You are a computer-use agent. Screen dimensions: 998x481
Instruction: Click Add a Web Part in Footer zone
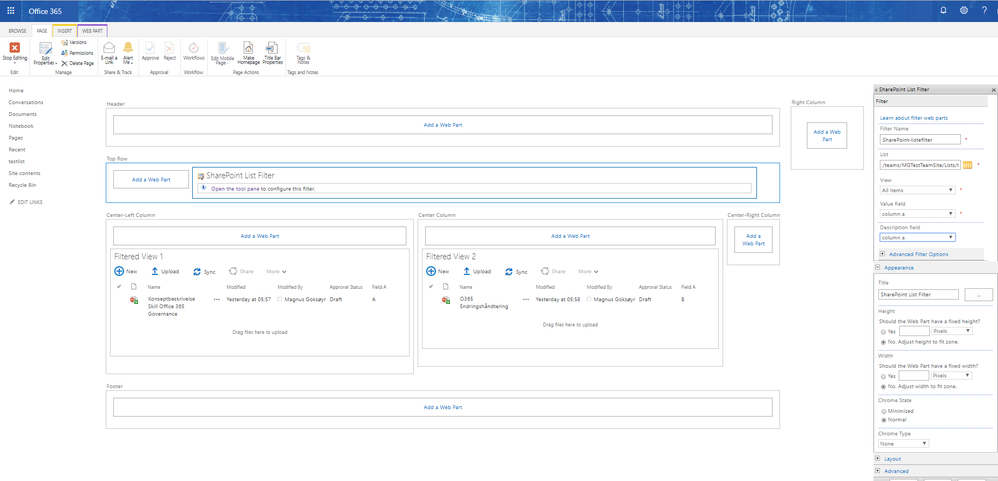pos(442,407)
